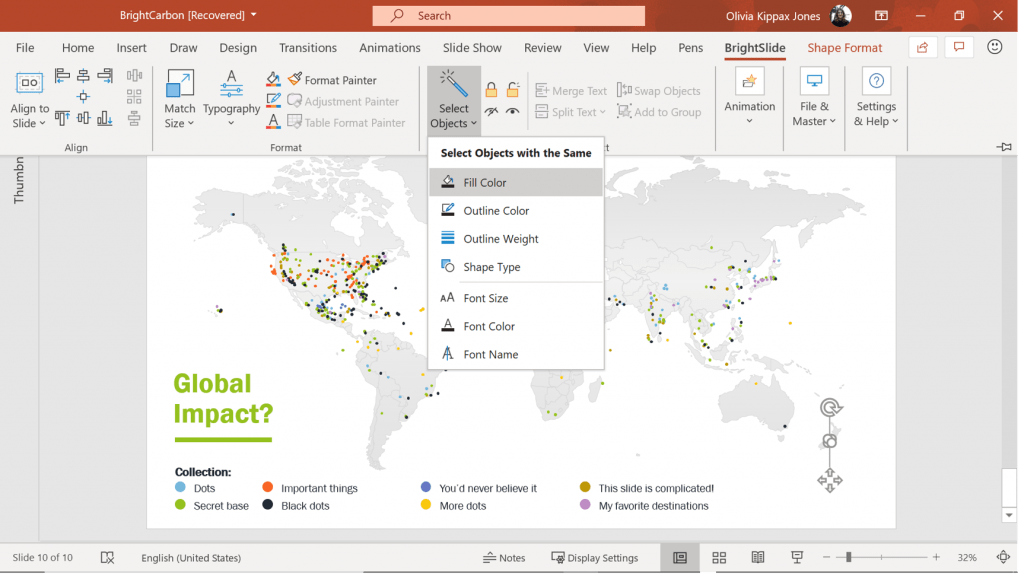Open the Notes pane button
The width and height of the screenshot is (1024, 579).
504,558
